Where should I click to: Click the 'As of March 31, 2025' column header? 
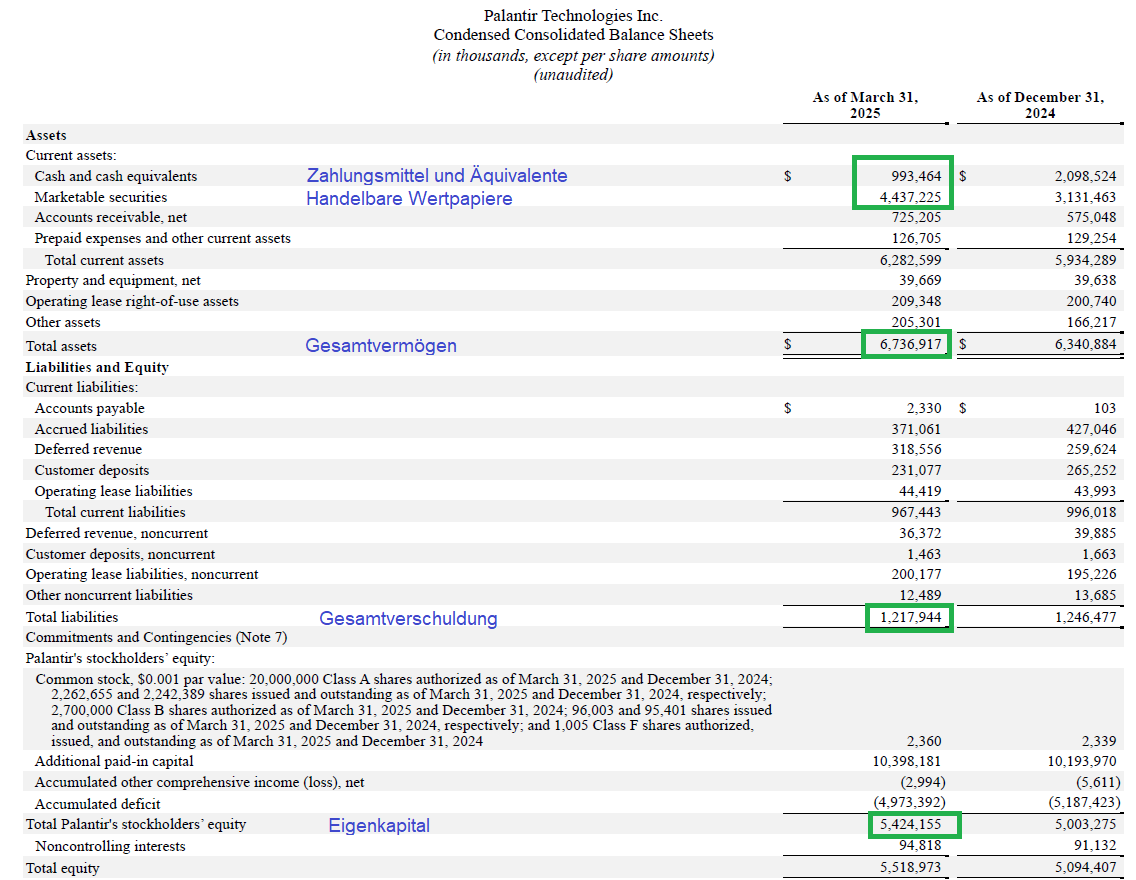tap(865, 105)
